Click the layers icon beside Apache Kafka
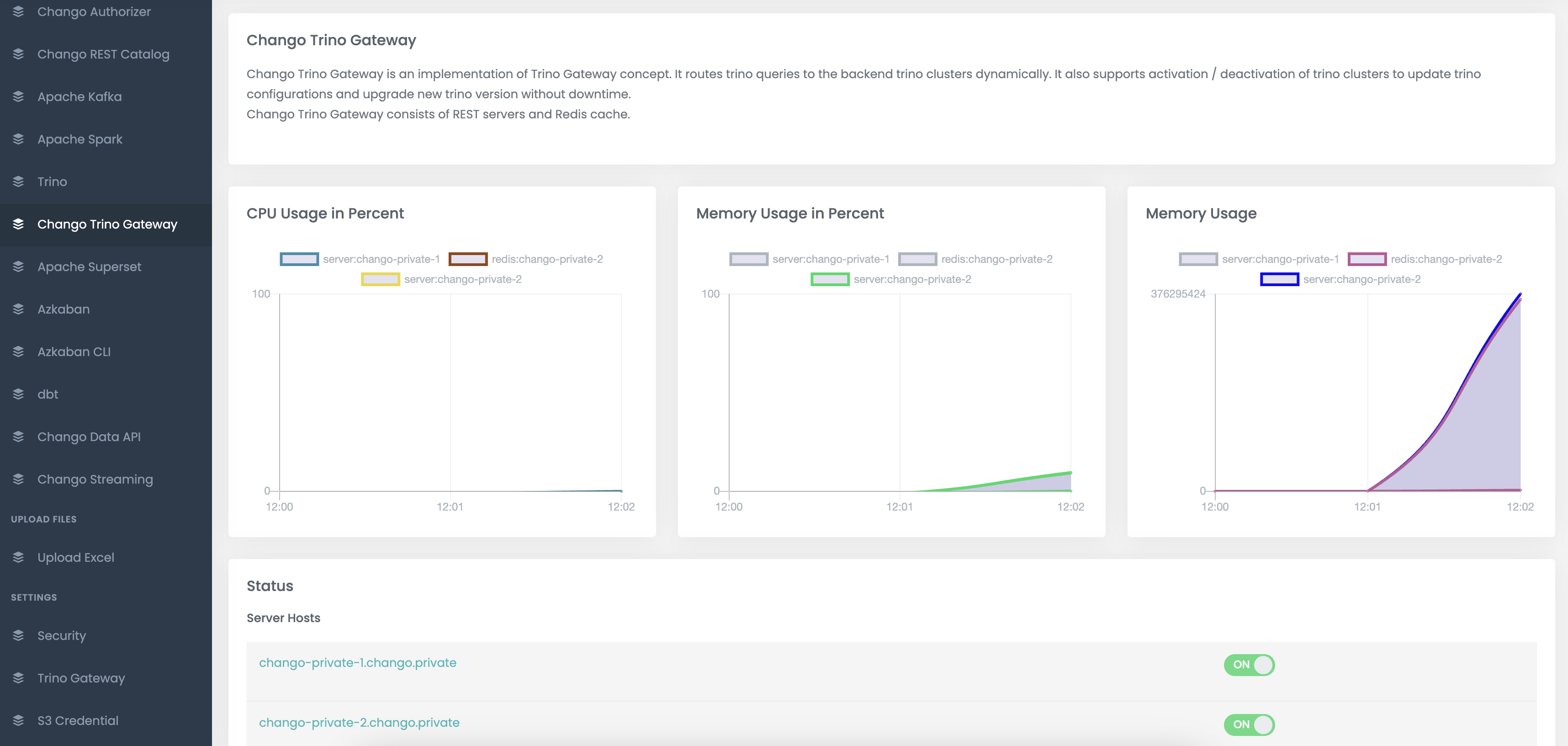 [x=18, y=97]
